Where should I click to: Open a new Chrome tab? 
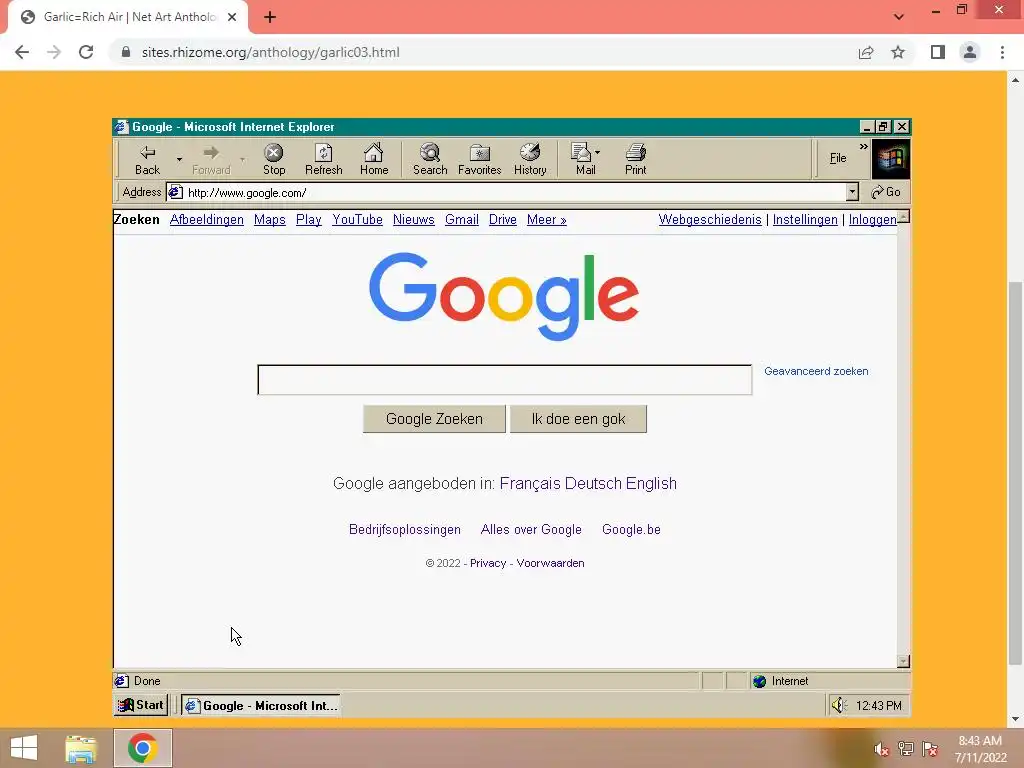(x=270, y=17)
